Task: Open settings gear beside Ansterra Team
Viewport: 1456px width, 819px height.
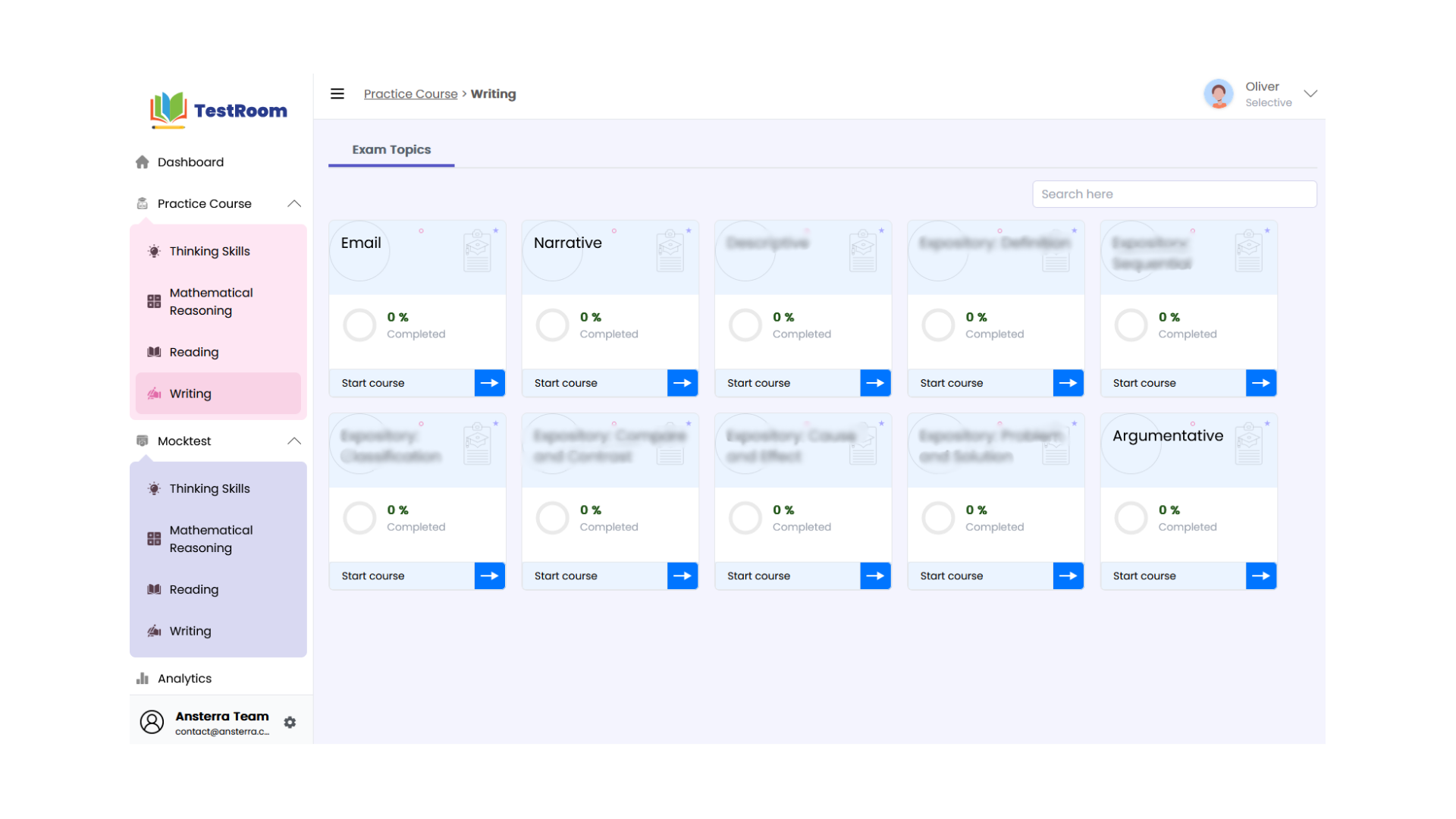Action: tap(290, 723)
